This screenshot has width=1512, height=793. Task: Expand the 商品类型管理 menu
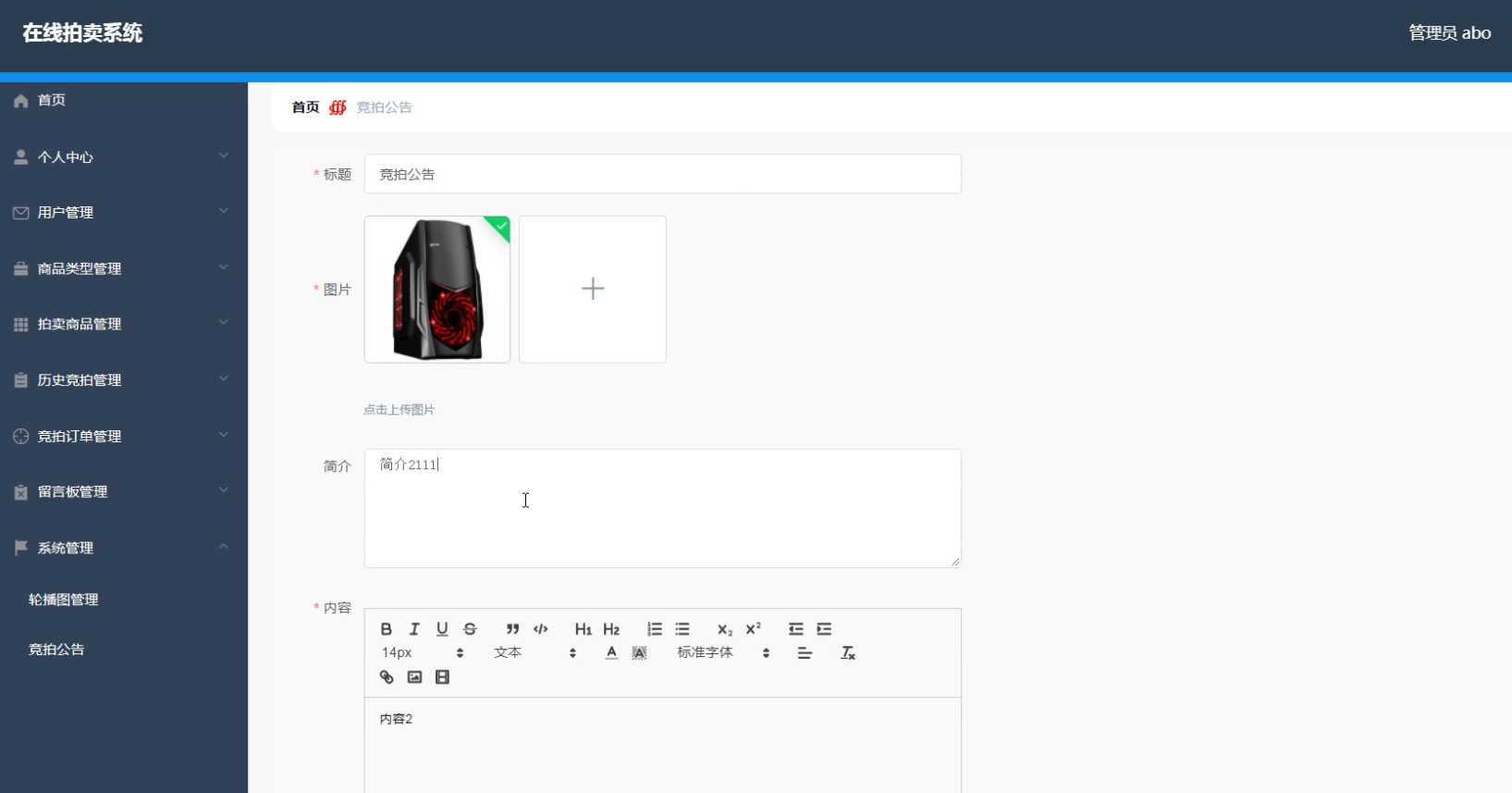[124, 268]
